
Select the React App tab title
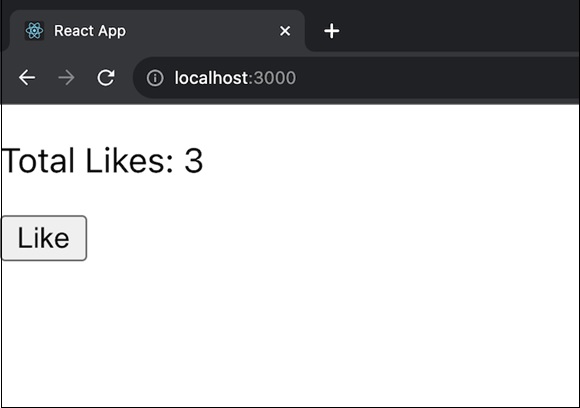tap(90, 31)
